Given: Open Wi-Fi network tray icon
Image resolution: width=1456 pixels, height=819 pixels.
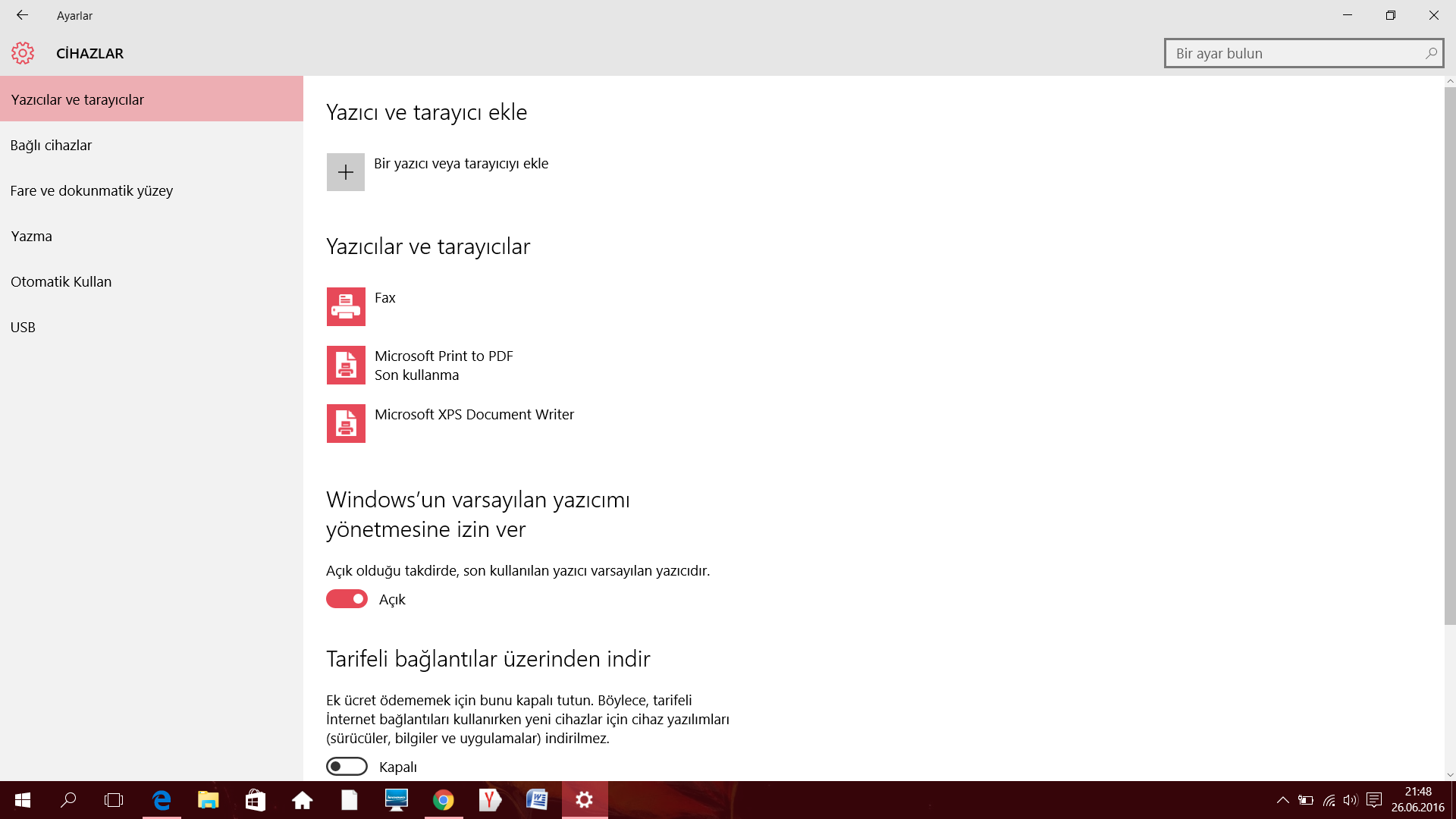Looking at the screenshot, I should click(1329, 800).
